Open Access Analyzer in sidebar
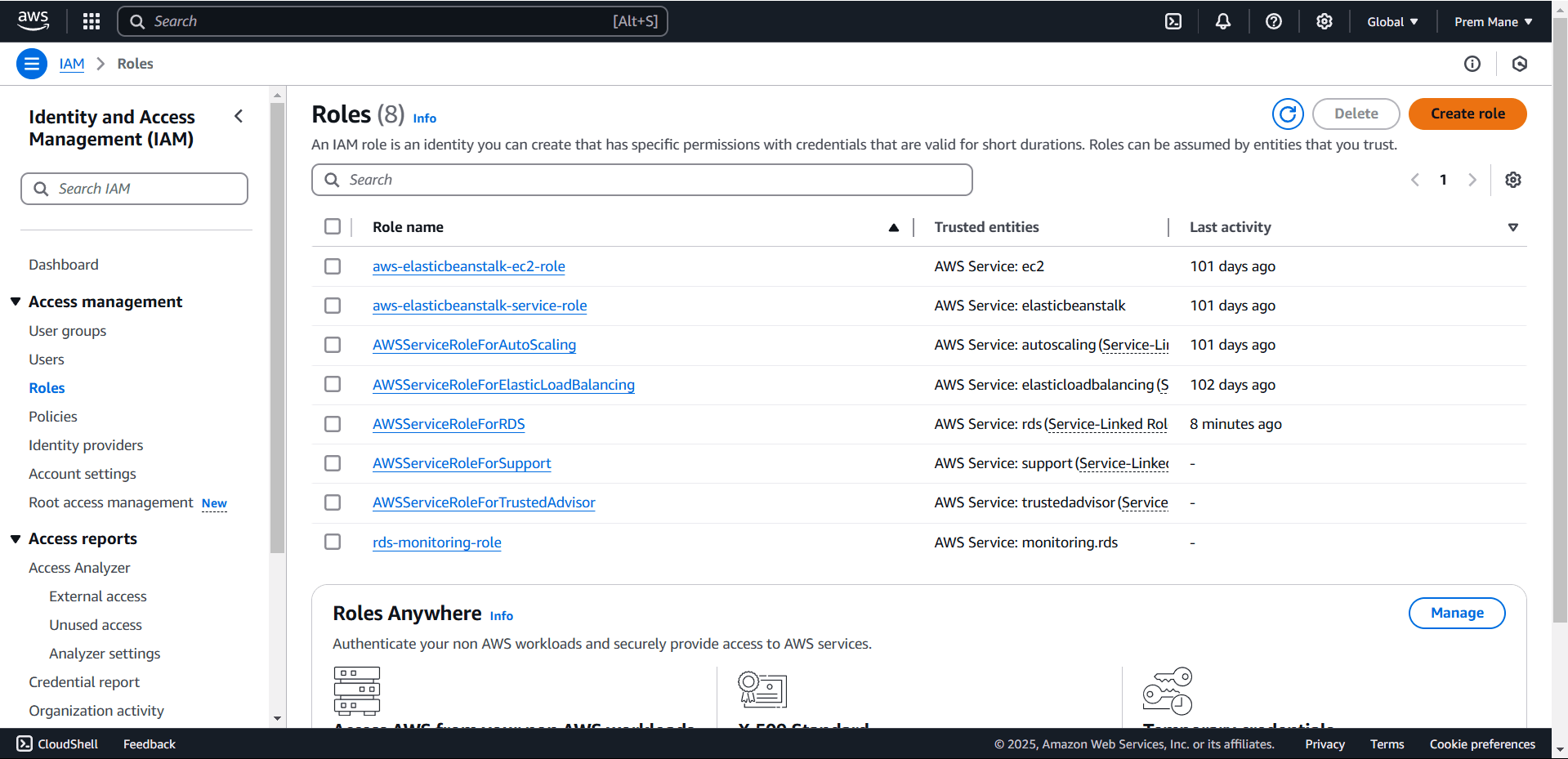This screenshot has height=759, width=1568. [x=79, y=568]
